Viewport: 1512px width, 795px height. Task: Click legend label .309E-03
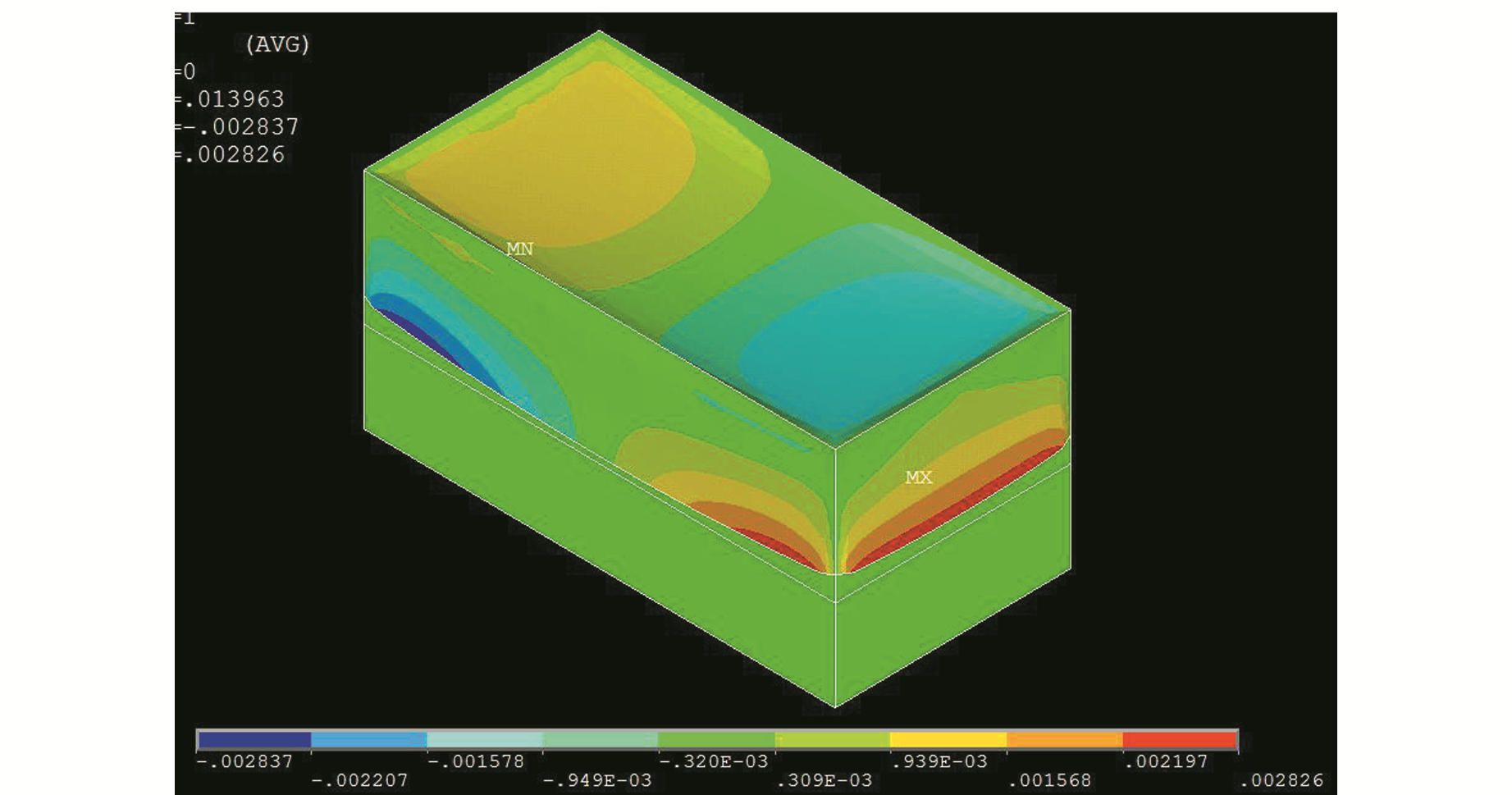(x=824, y=781)
